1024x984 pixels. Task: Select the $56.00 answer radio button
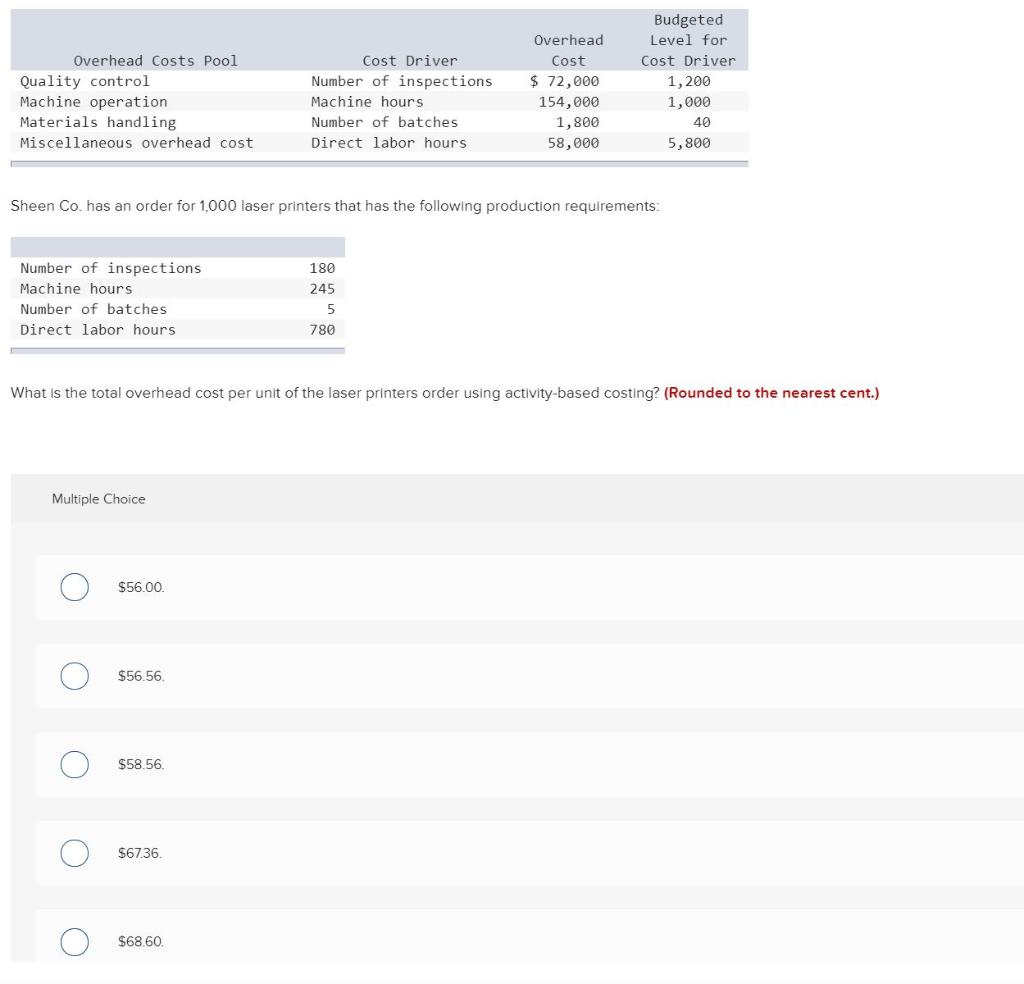(x=74, y=587)
